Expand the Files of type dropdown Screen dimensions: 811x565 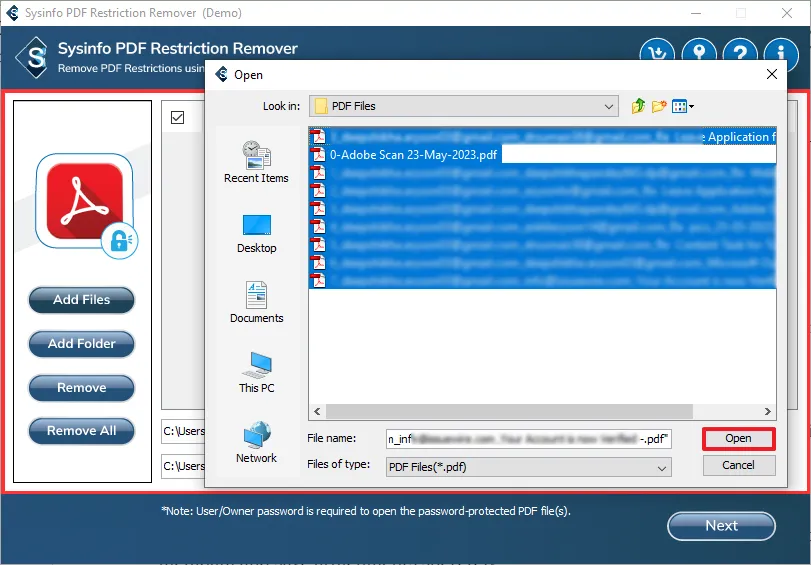(662, 467)
